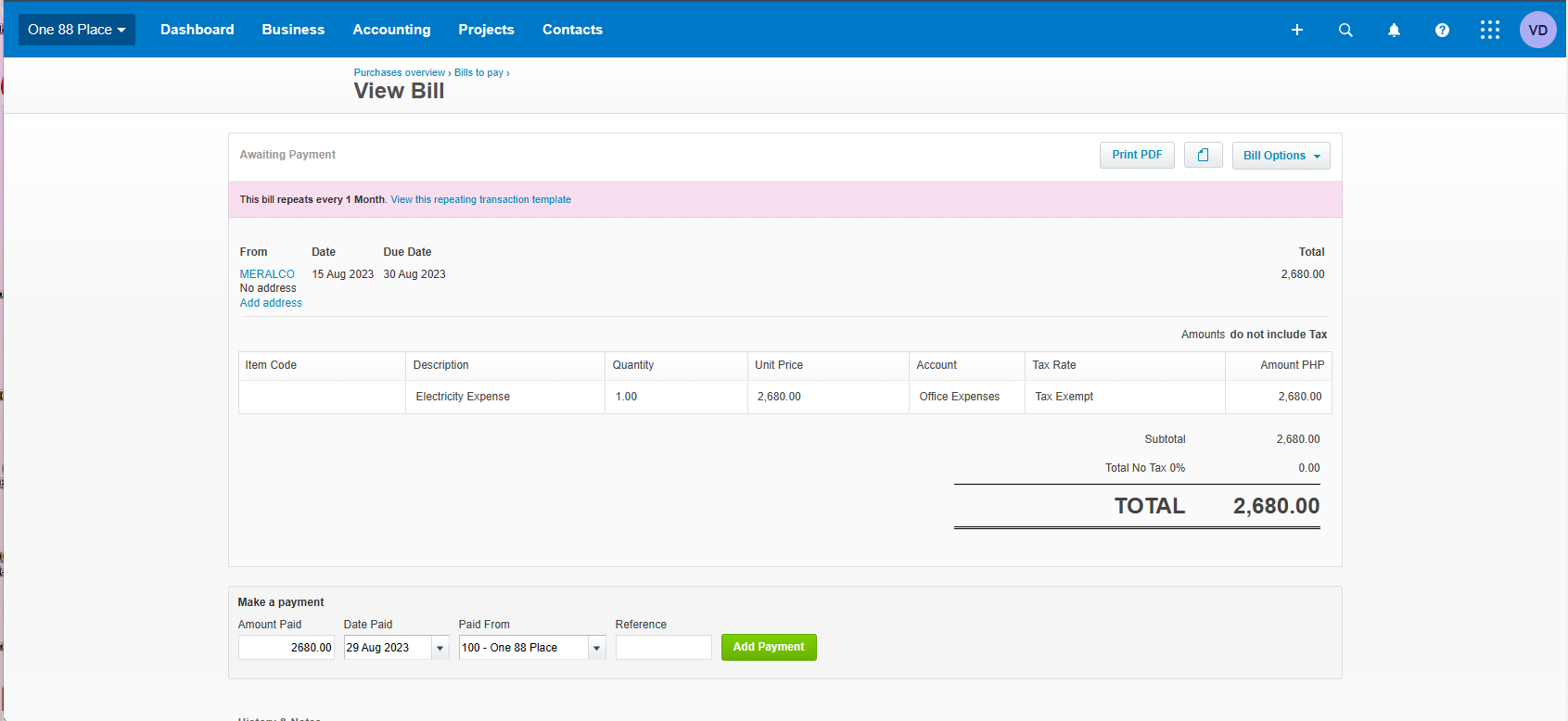Click the Office Expenses account cell
Image resolution: width=1568 pixels, height=721 pixels.
click(x=967, y=397)
